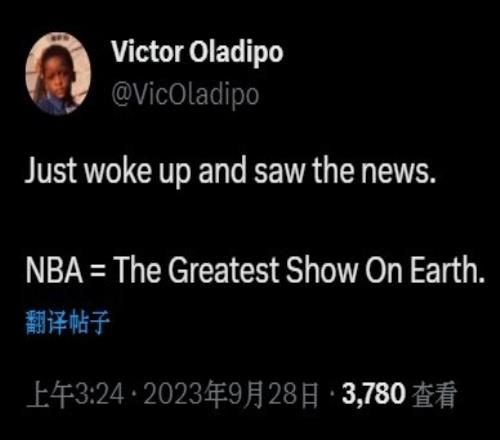
Task: Click the first name 'Victor' in header
Action: pyautogui.click(x=147, y=51)
